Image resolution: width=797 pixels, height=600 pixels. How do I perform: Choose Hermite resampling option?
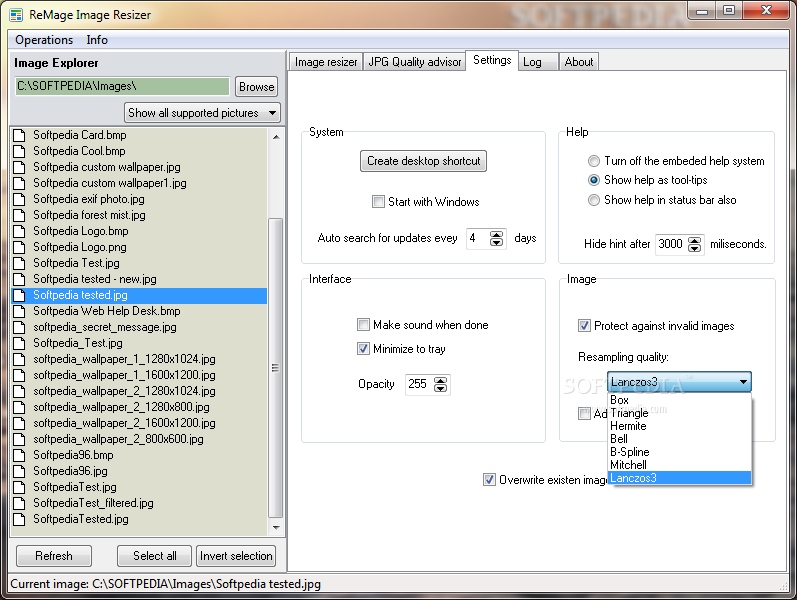680,426
